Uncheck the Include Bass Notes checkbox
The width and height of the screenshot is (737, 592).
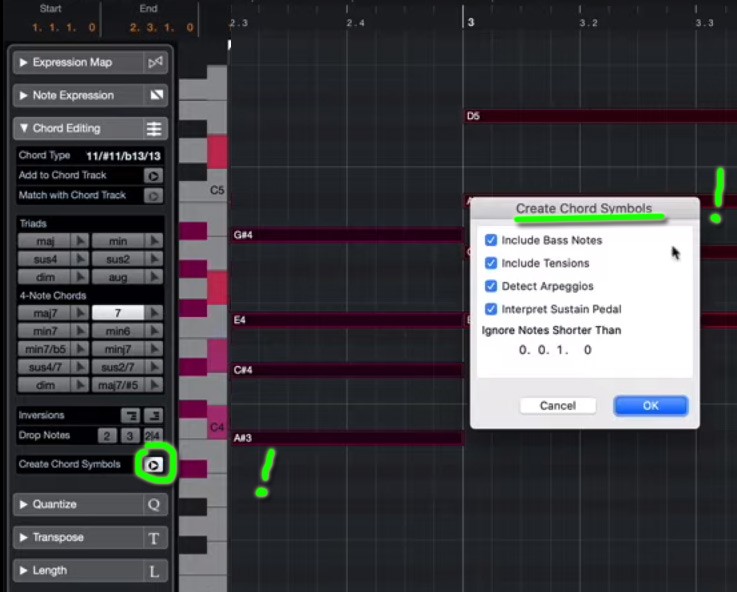pyautogui.click(x=491, y=240)
